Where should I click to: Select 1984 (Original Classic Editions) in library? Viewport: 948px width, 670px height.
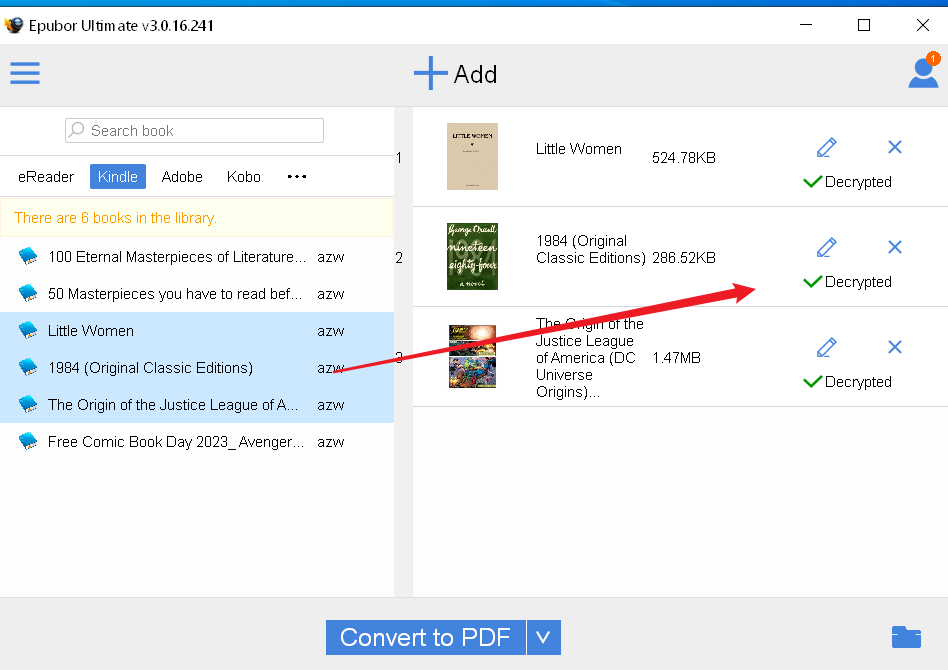pyautogui.click(x=197, y=368)
